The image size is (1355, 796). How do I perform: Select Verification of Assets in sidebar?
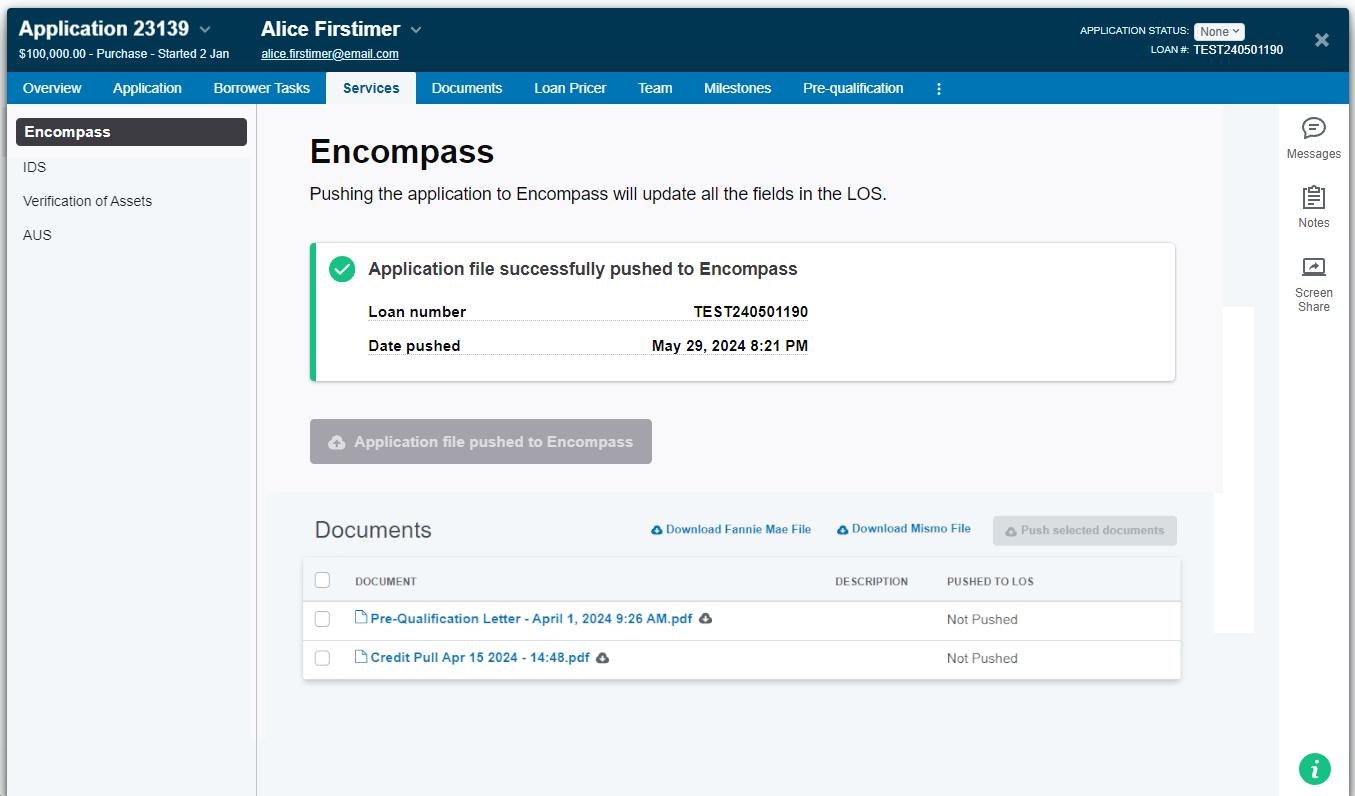[88, 201]
